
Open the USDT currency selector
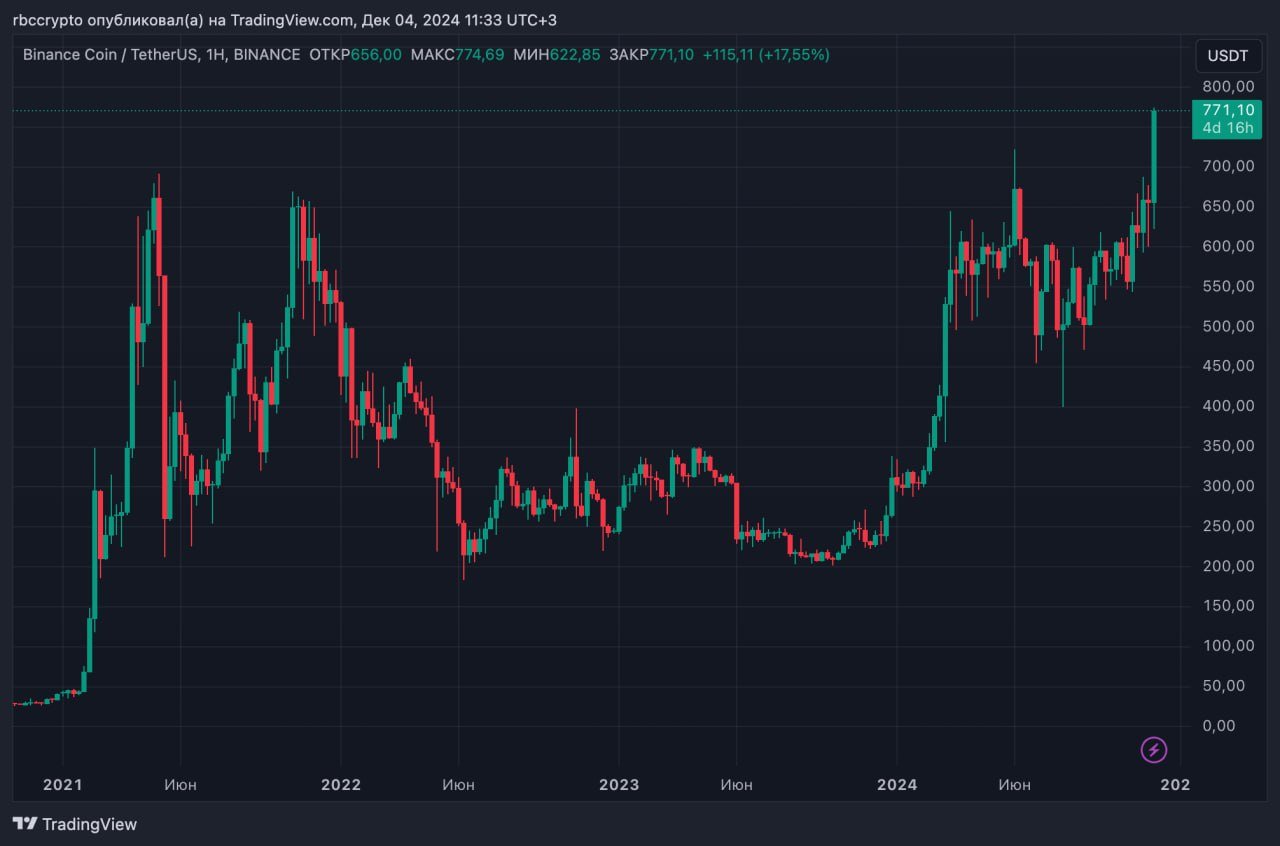(x=1228, y=56)
